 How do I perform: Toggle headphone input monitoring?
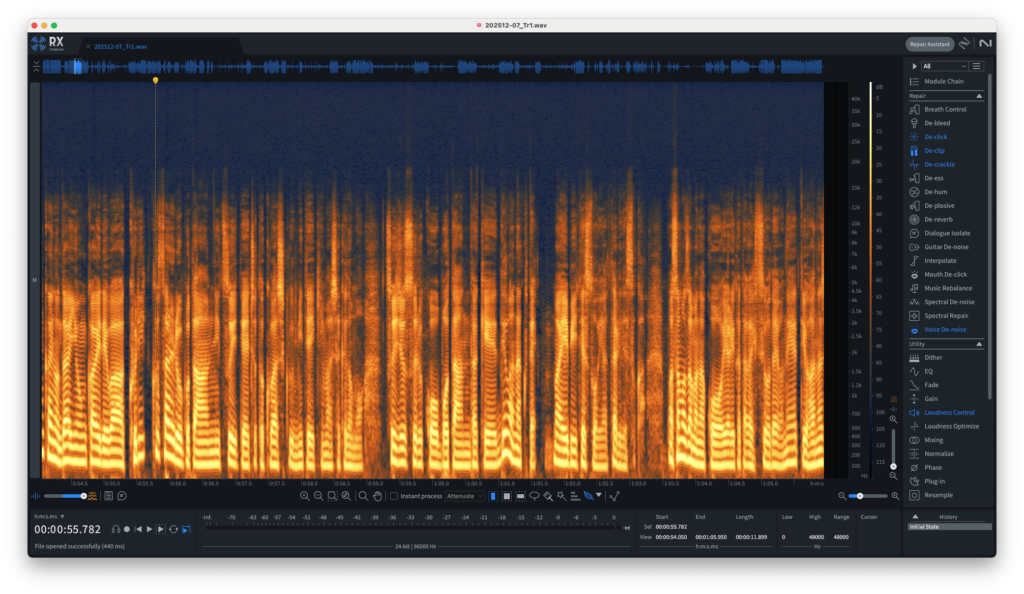point(116,529)
